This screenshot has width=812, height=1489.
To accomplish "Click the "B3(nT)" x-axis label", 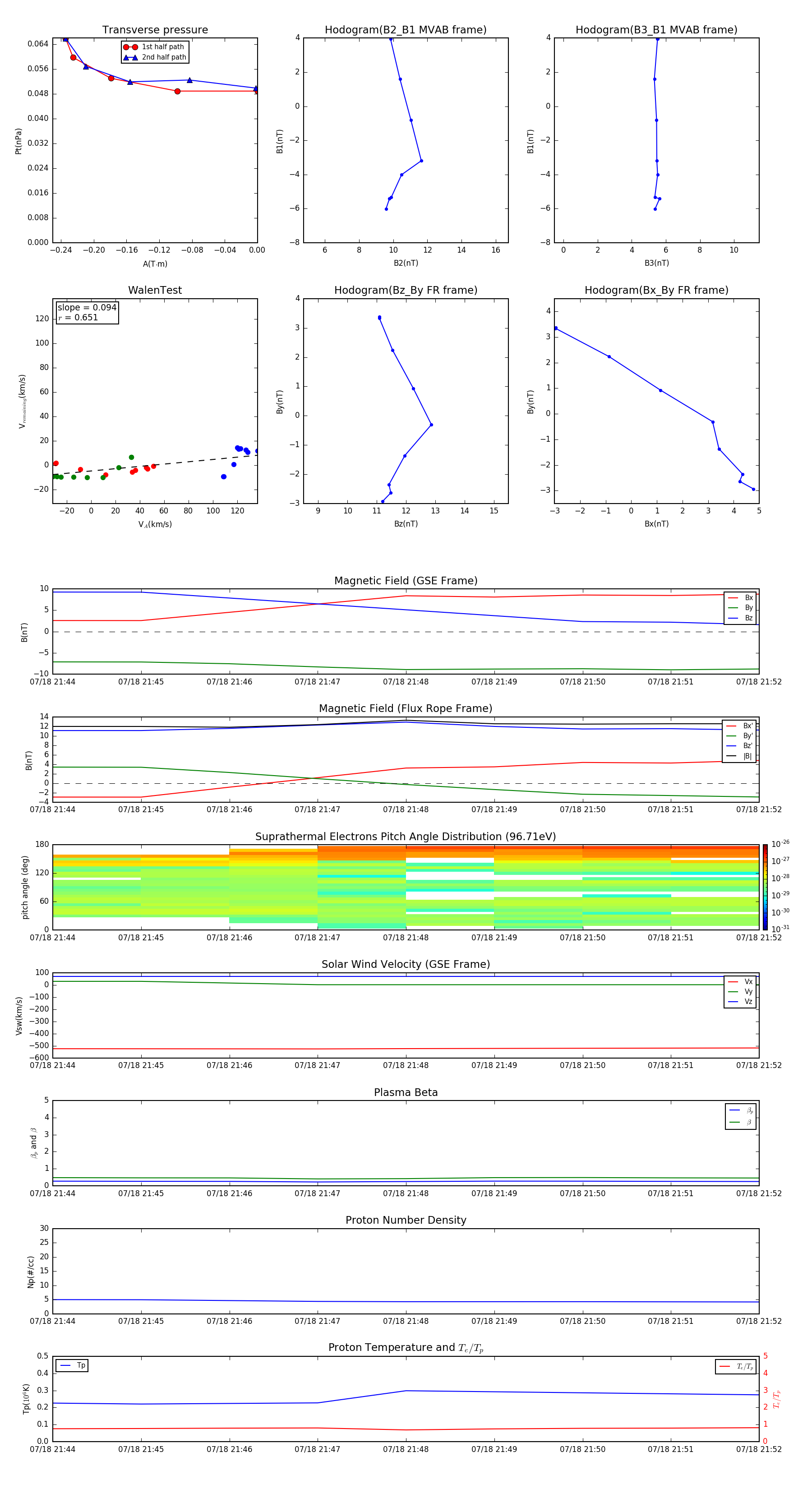I will tap(656, 263).
